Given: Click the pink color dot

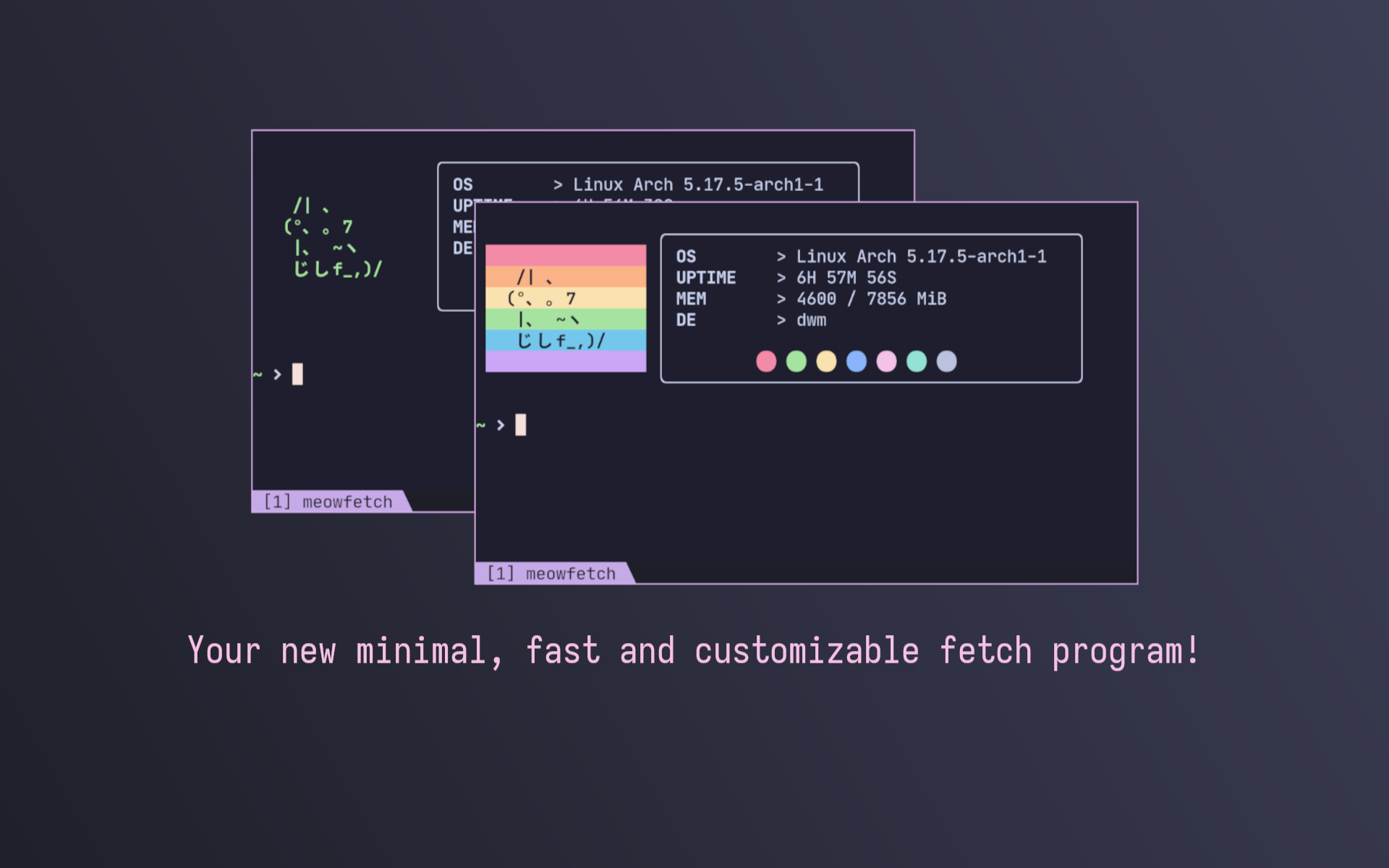Looking at the screenshot, I should coord(766,361).
